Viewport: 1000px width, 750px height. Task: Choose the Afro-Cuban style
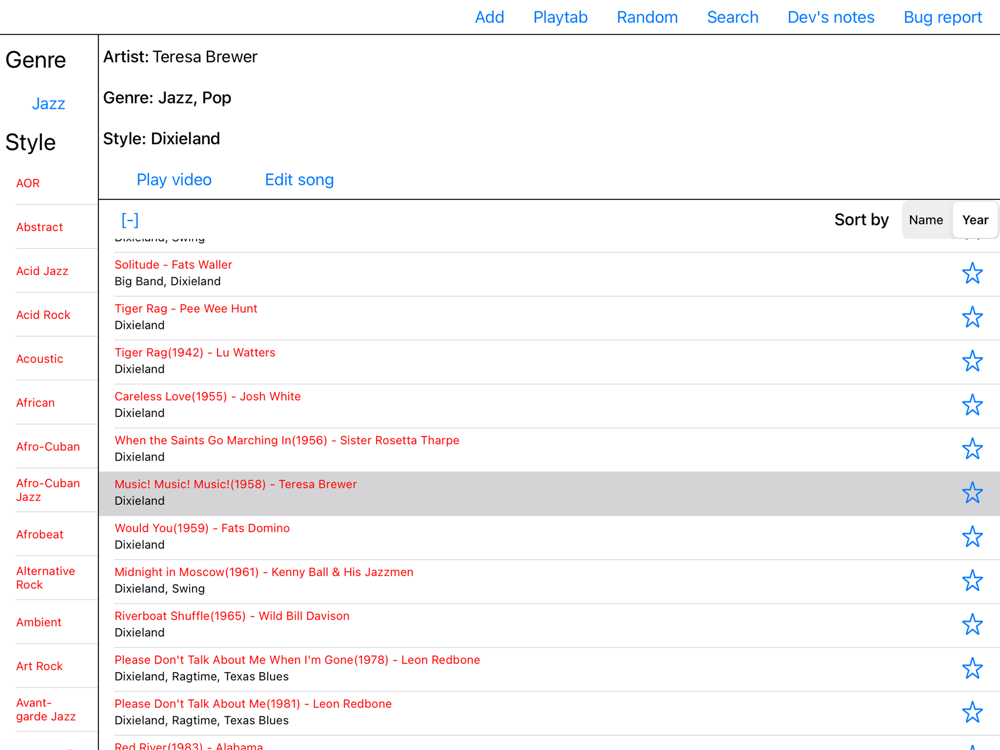[x=48, y=447]
